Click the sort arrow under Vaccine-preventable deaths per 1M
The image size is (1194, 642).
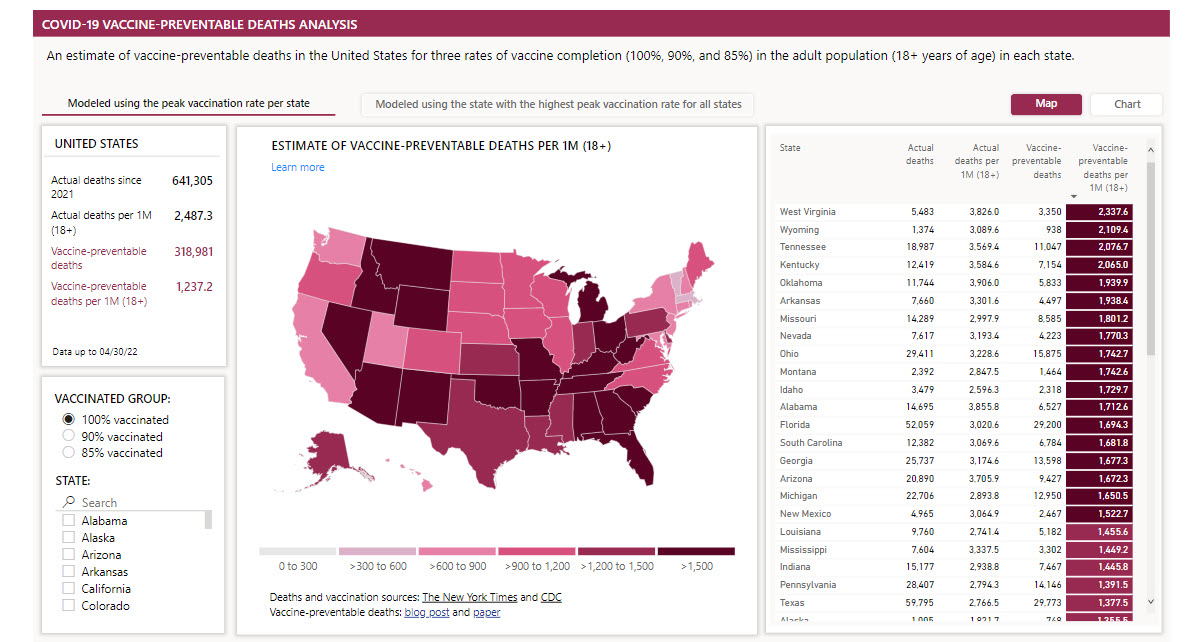[x=1074, y=196]
